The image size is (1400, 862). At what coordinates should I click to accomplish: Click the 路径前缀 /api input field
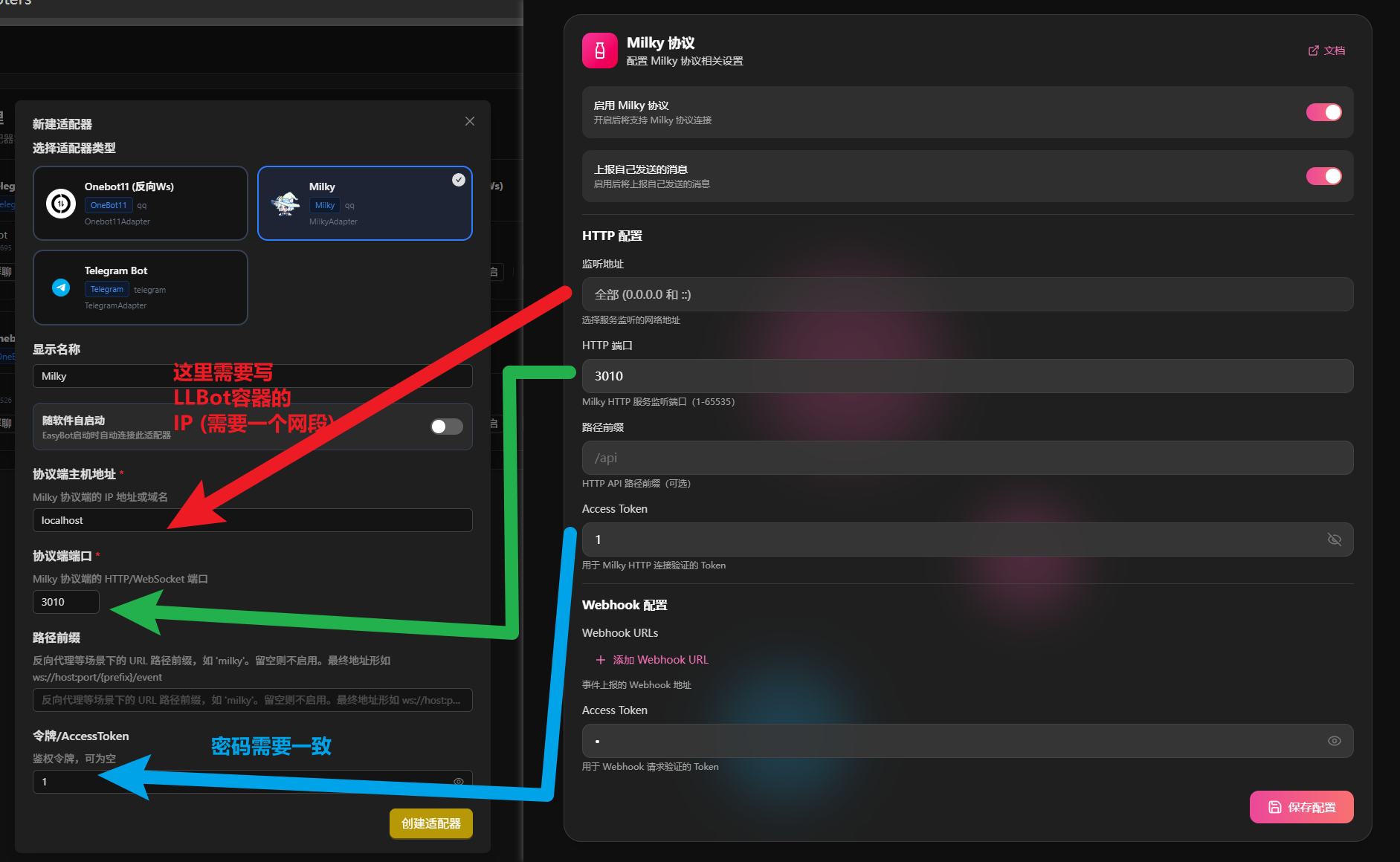(967, 458)
